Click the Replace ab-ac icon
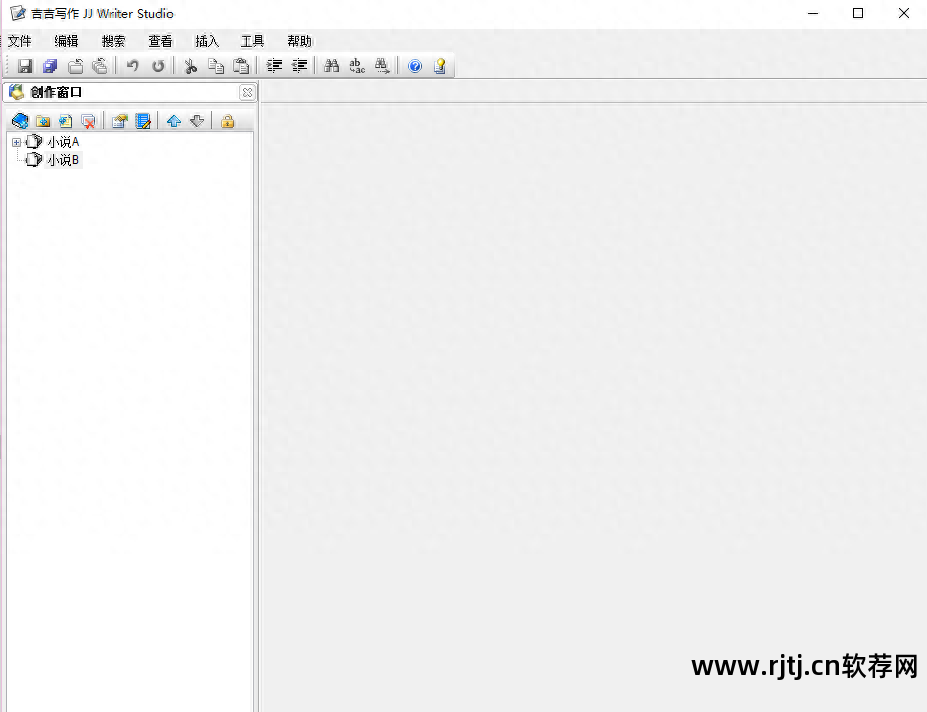The width and height of the screenshot is (927, 712). tap(357, 66)
